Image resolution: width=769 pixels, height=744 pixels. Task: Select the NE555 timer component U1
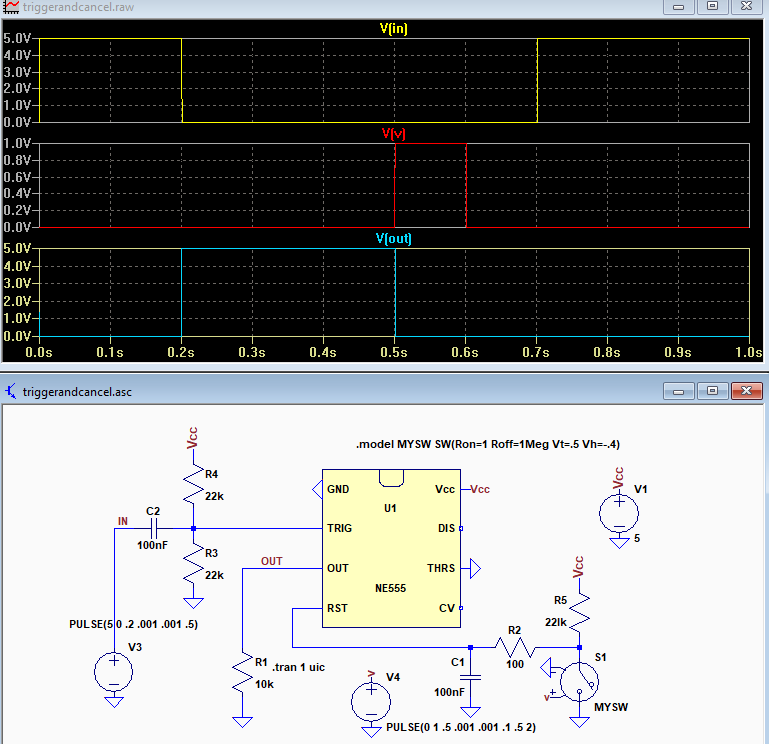tap(391, 548)
